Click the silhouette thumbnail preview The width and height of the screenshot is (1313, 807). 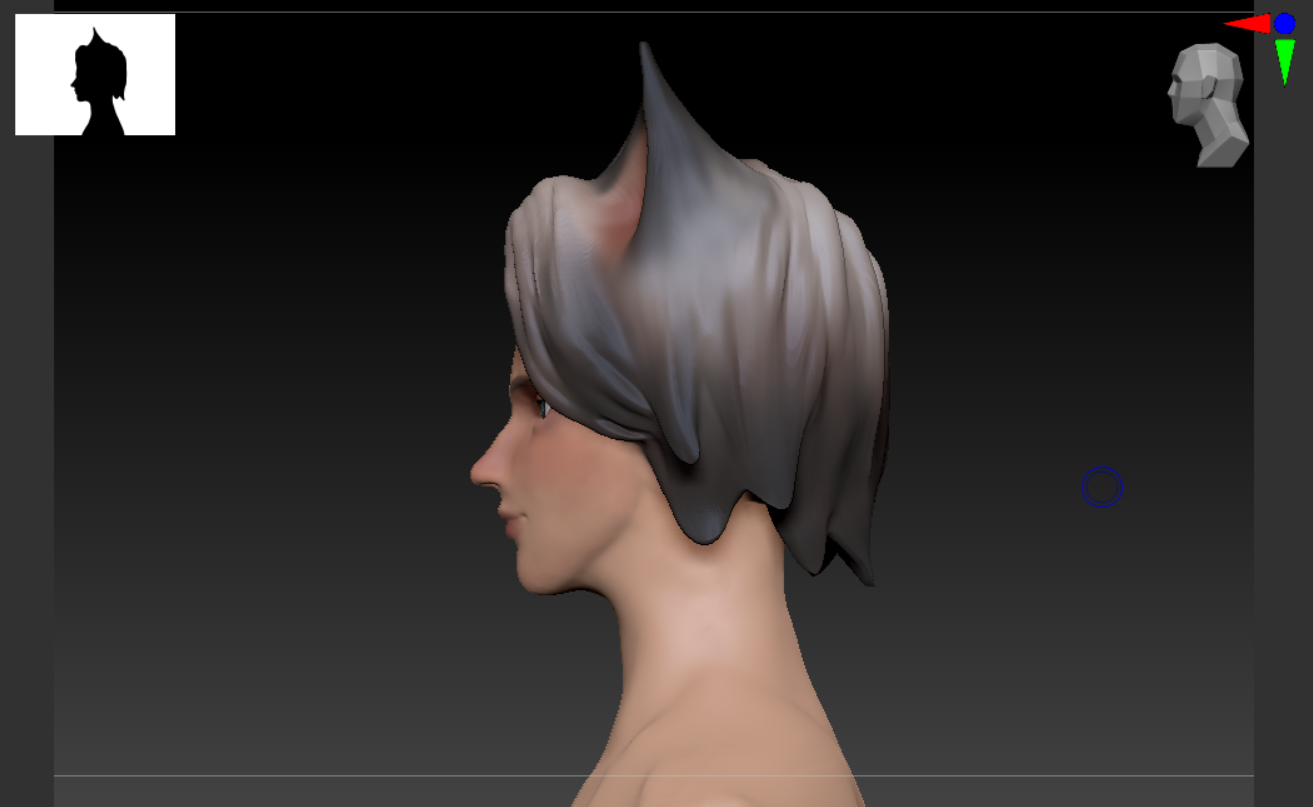click(x=95, y=74)
